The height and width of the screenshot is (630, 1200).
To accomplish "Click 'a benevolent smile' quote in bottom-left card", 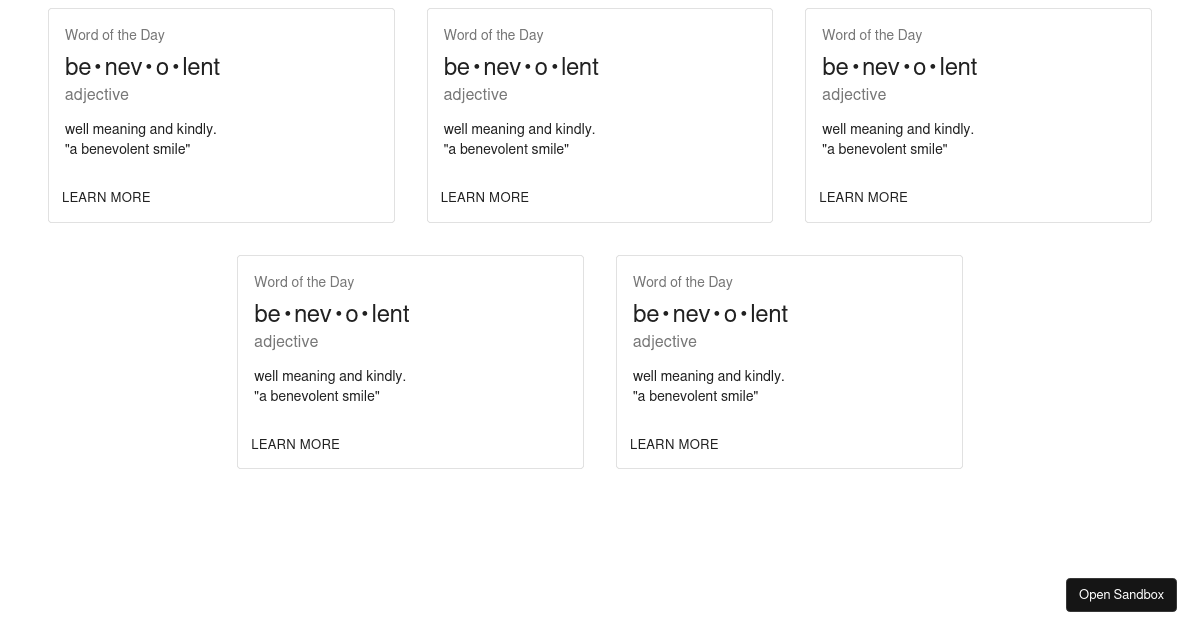I will click(x=317, y=396).
